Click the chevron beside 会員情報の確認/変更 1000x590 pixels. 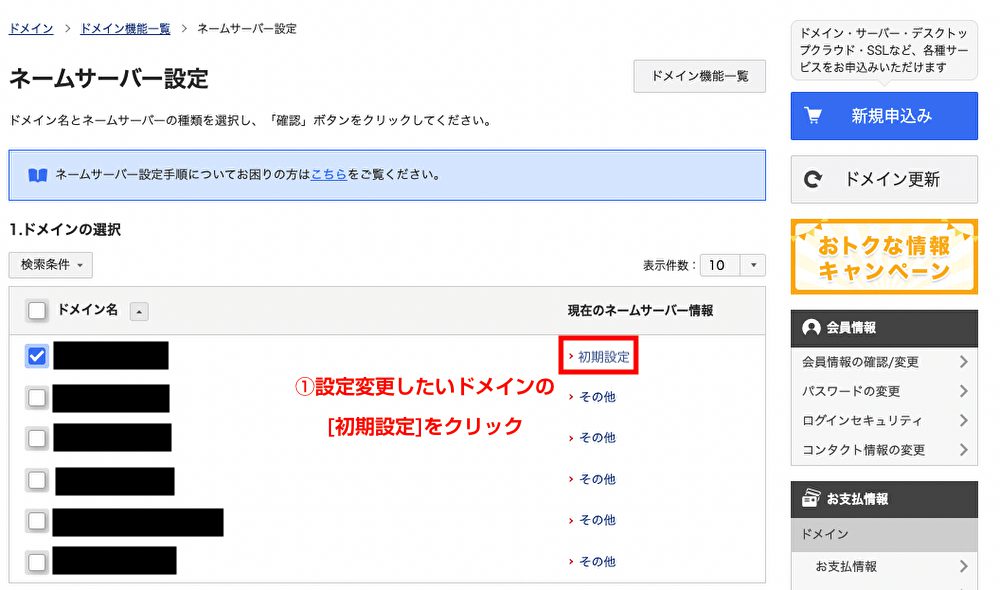click(x=963, y=362)
